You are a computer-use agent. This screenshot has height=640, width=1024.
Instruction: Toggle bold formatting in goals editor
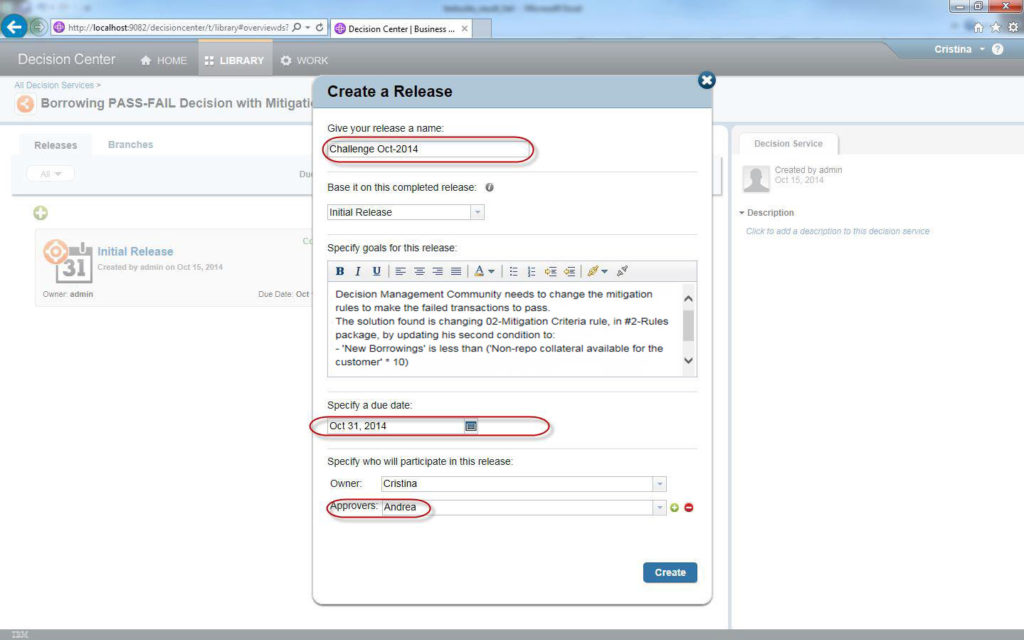(x=340, y=271)
